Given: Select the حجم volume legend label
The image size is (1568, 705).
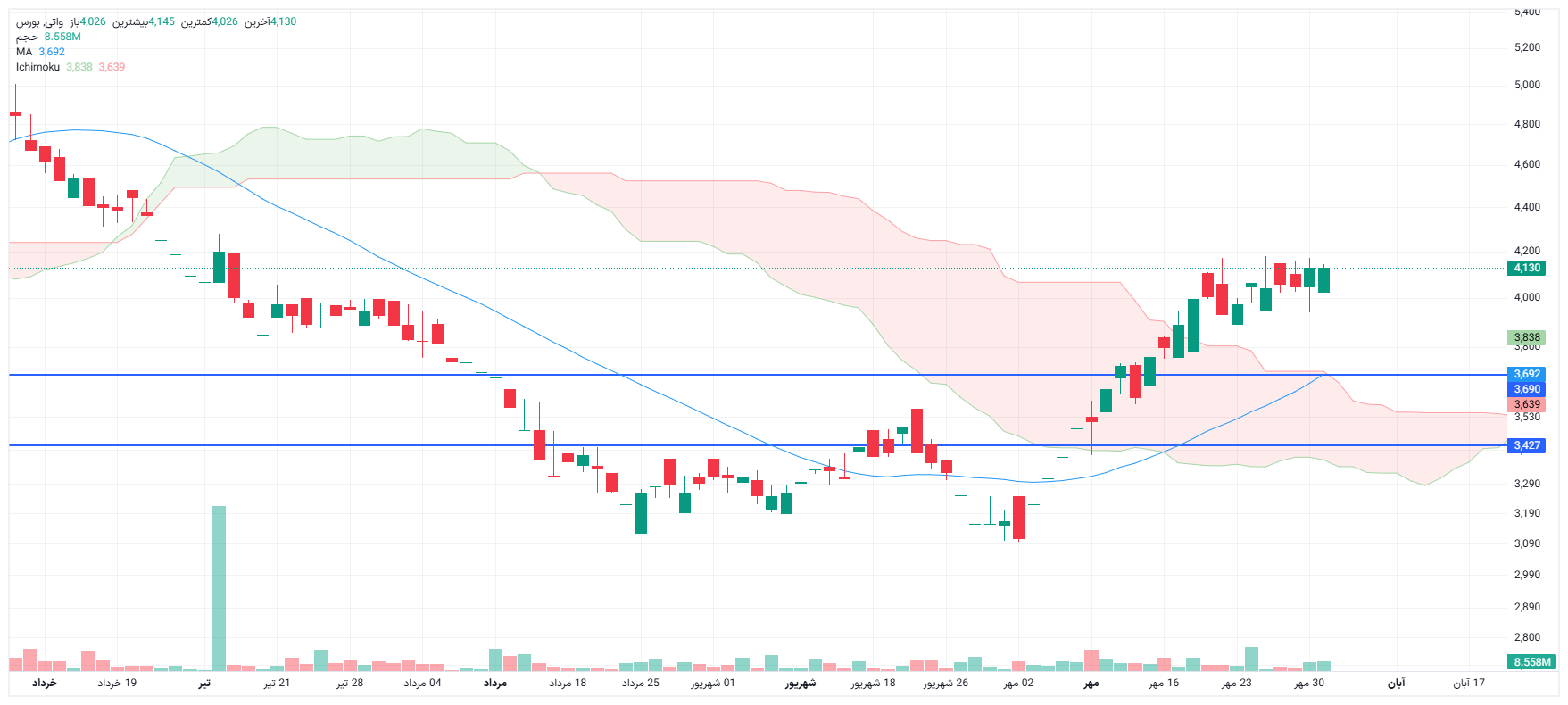Looking at the screenshot, I should 27,37.
